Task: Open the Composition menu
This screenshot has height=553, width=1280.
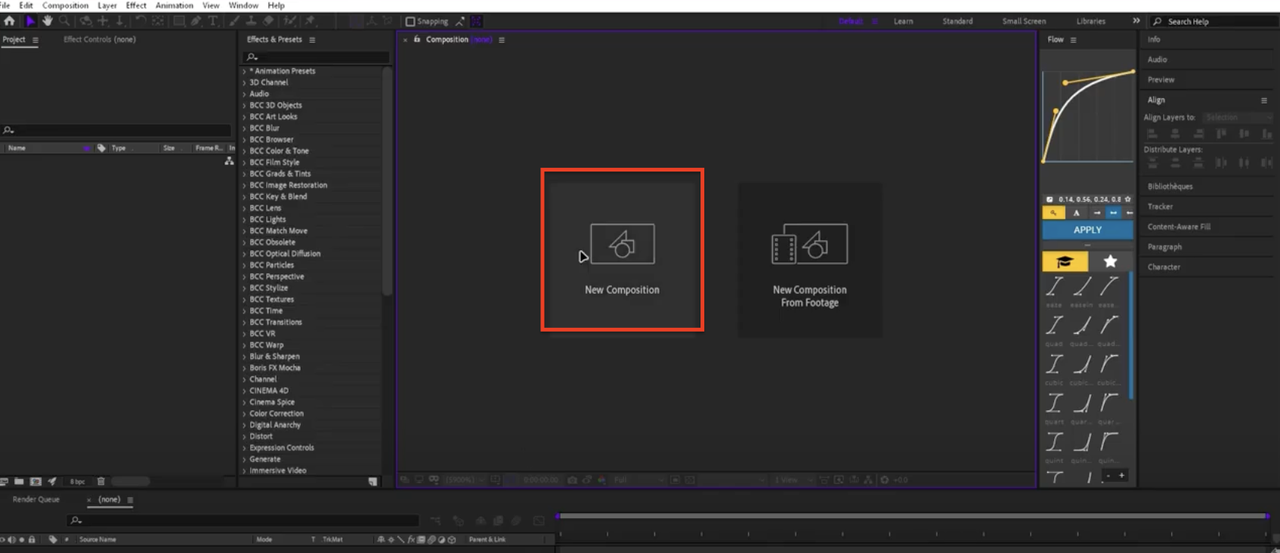Action: point(65,5)
